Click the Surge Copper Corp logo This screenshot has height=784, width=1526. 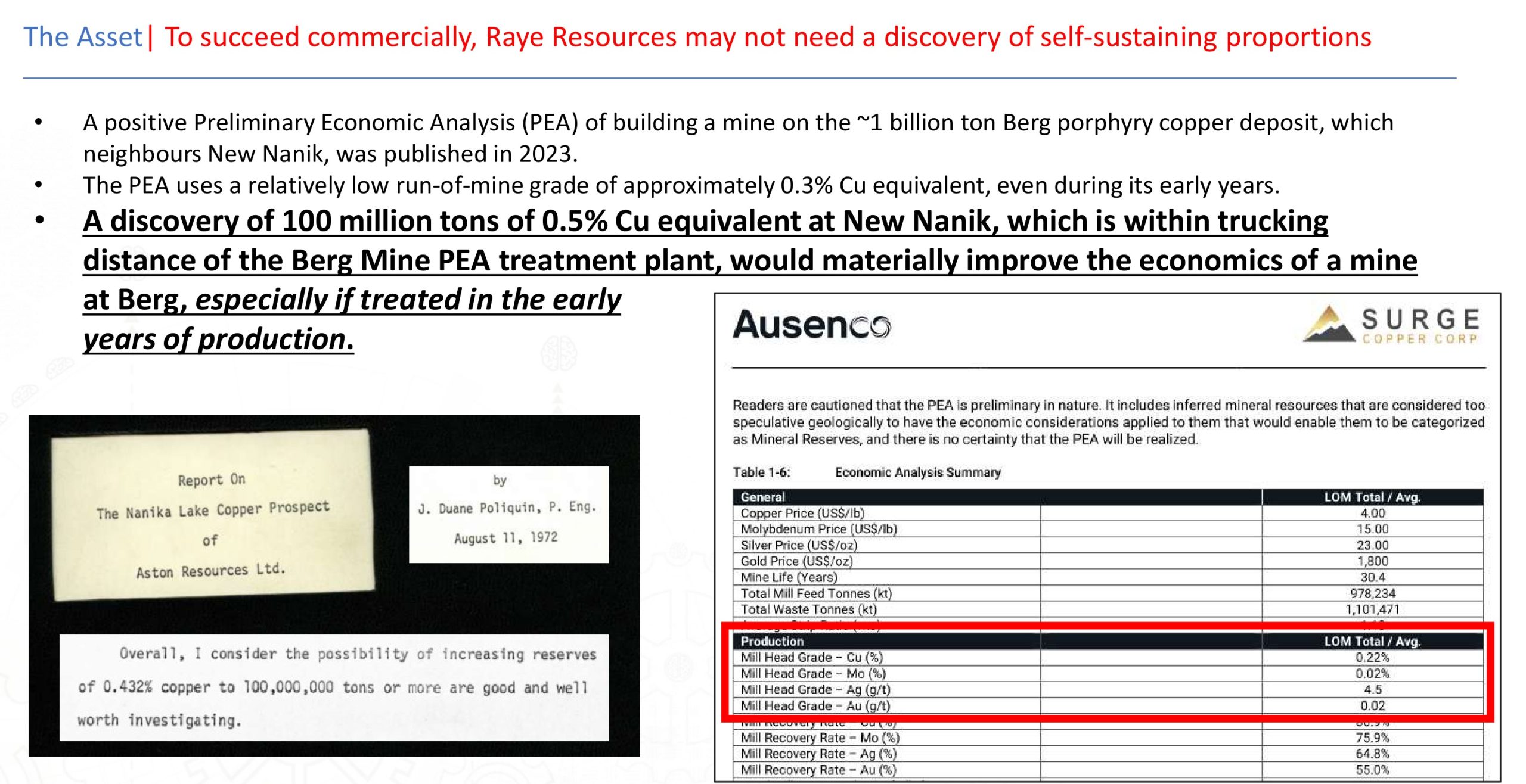coord(1391,325)
